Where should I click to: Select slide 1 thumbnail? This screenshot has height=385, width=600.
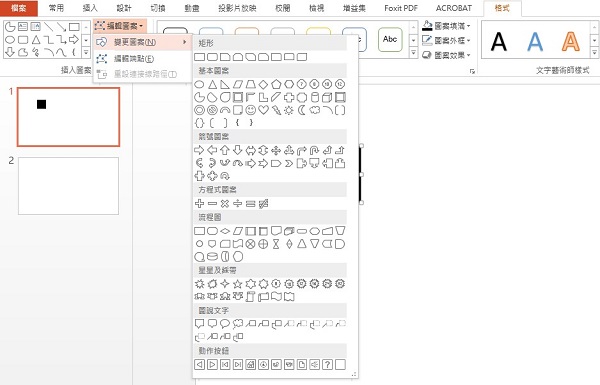pyautogui.click(x=68, y=117)
